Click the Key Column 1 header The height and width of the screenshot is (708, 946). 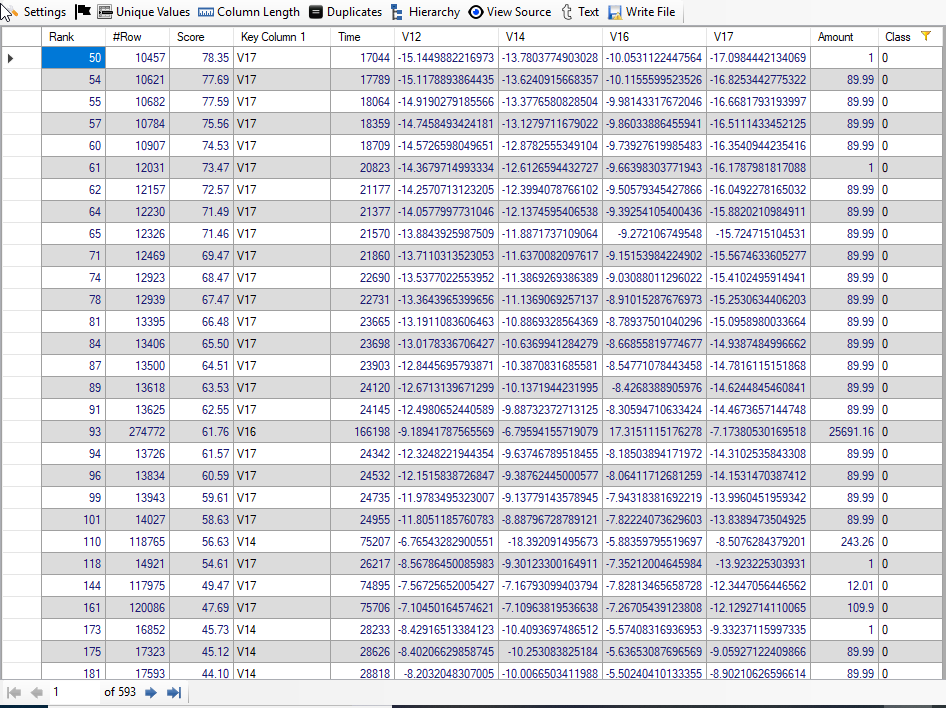[x=272, y=37]
